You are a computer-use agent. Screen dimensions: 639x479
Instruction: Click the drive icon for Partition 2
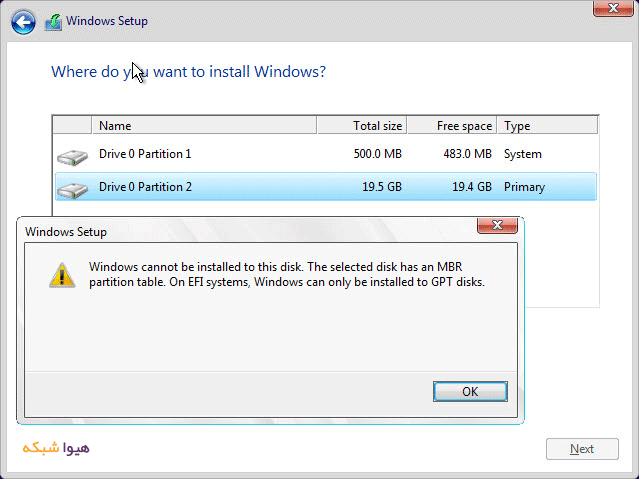click(72, 188)
